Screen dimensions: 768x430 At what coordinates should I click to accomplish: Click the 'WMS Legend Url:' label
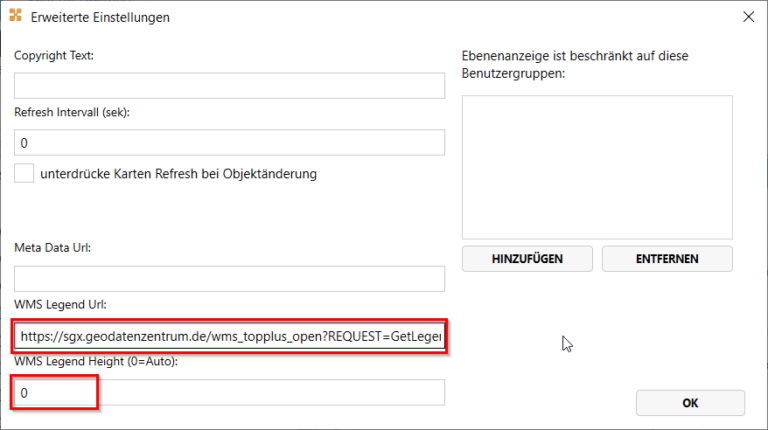click(60, 304)
